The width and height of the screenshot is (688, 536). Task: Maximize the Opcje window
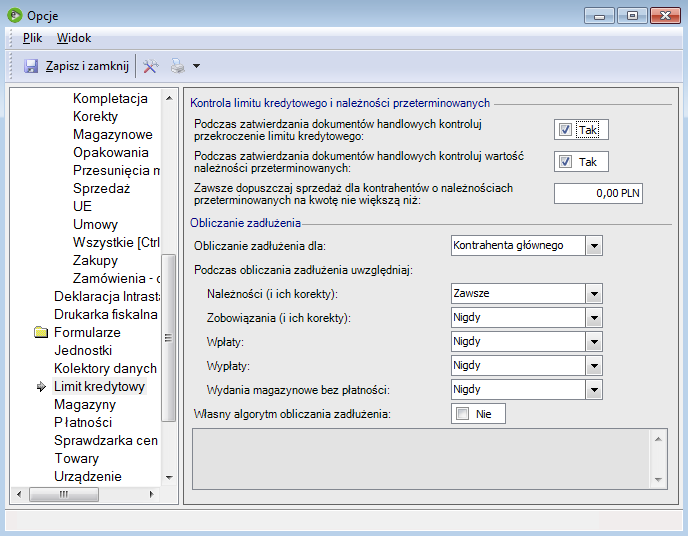pyautogui.click(x=632, y=16)
